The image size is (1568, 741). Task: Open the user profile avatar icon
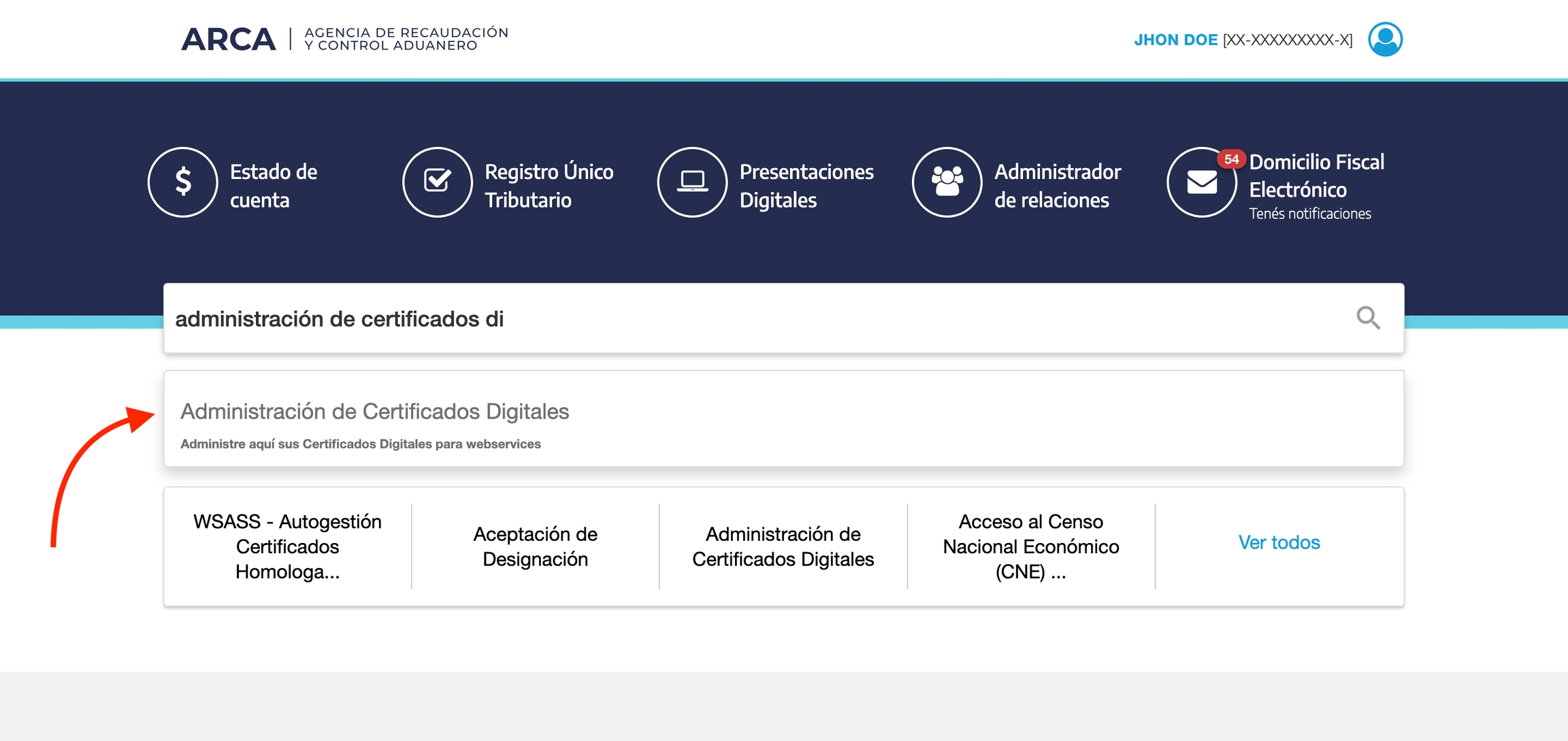tap(1386, 39)
